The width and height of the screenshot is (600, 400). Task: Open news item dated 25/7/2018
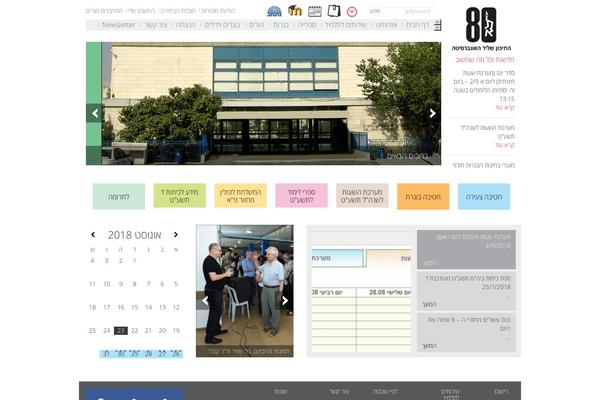[x=466, y=291]
